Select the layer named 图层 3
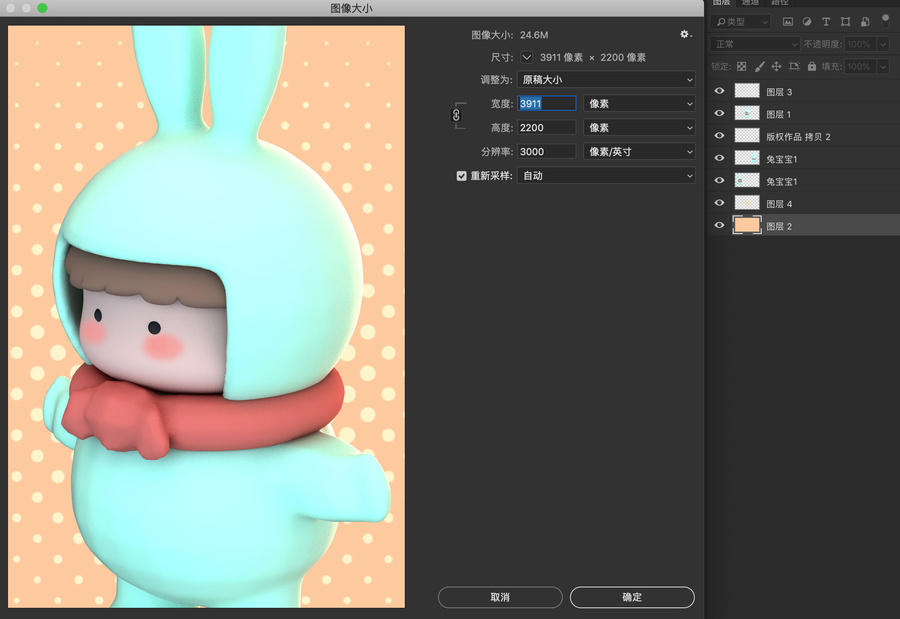The width and height of the screenshot is (900, 619). tap(779, 92)
